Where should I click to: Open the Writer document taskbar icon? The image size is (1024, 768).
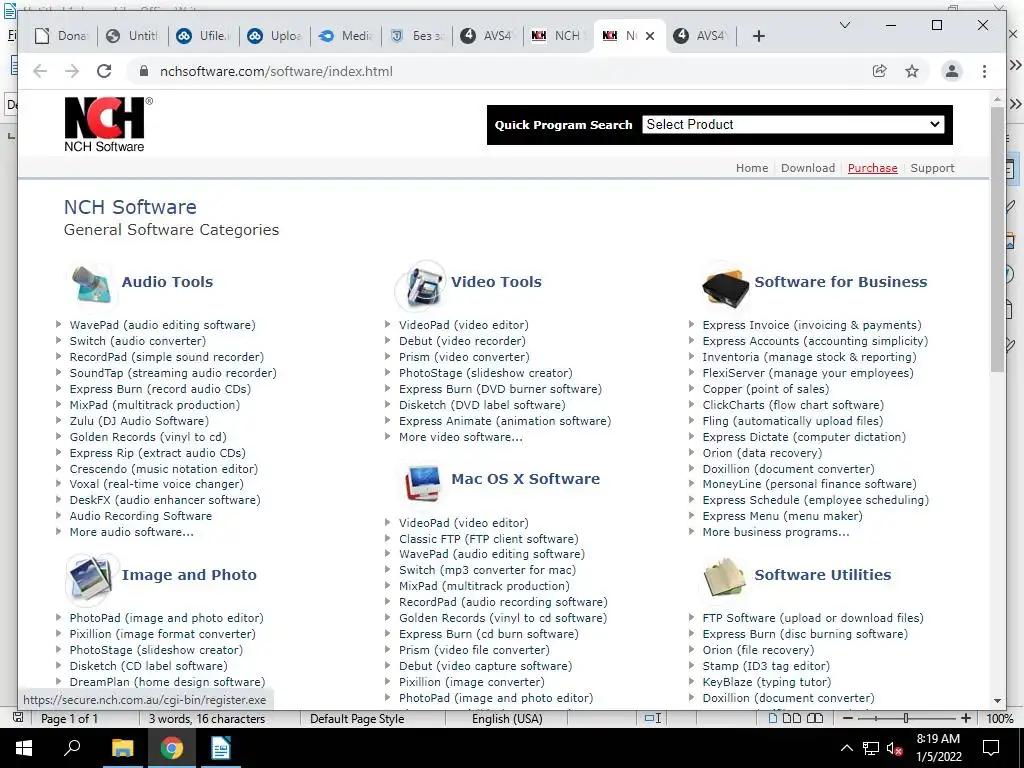[x=221, y=748]
